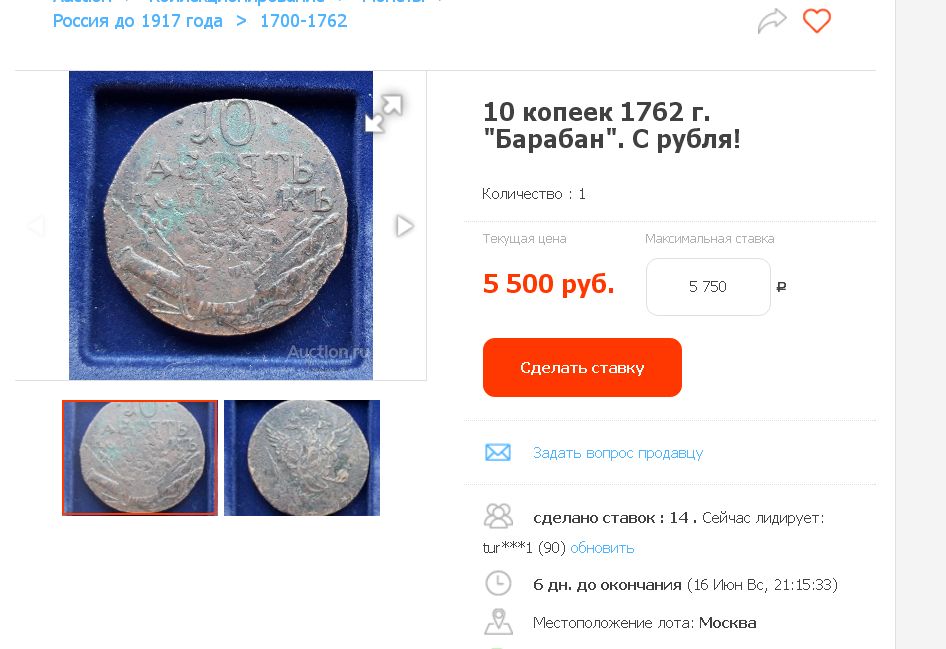
Task: Click the clock icon near time remaining
Action: pyautogui.click(x=498, y=583)
